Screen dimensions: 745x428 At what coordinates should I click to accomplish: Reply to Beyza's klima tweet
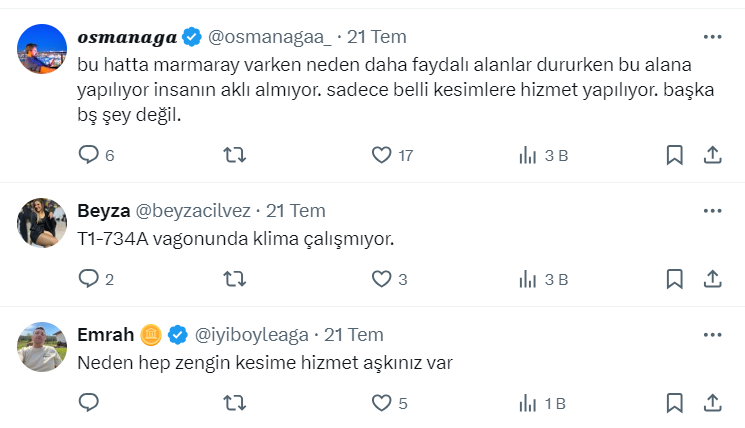89,279
